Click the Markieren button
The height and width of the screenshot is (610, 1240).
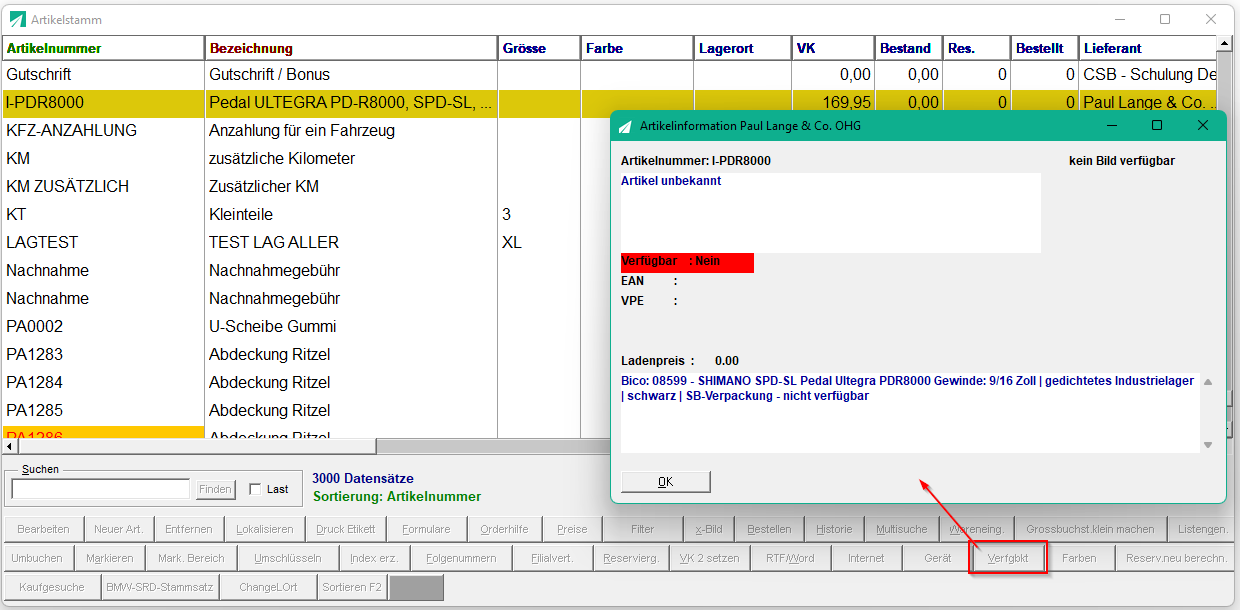[x=108, y=558]
